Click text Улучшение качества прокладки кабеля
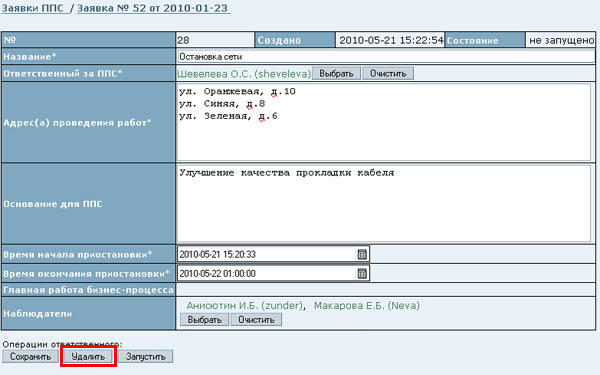 [x=287, y=173]
